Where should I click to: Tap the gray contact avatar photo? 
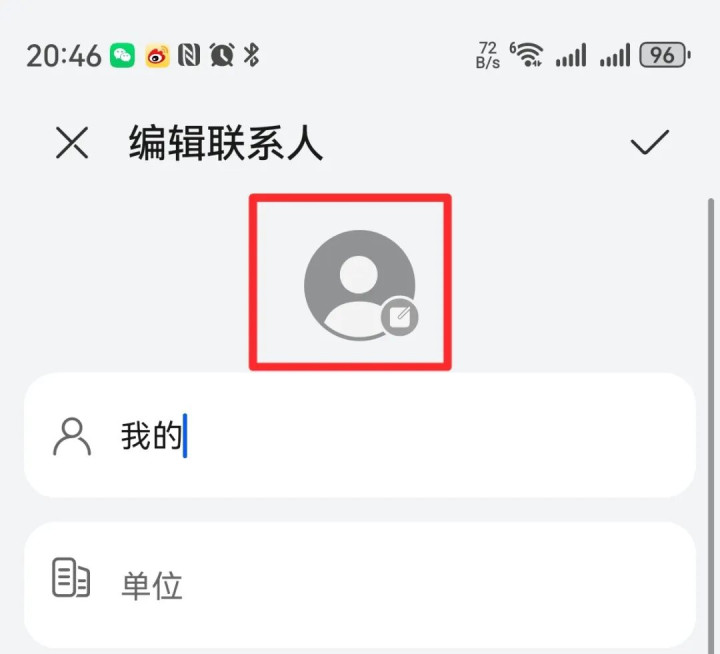pyautogui.click(x=360, y=285)
